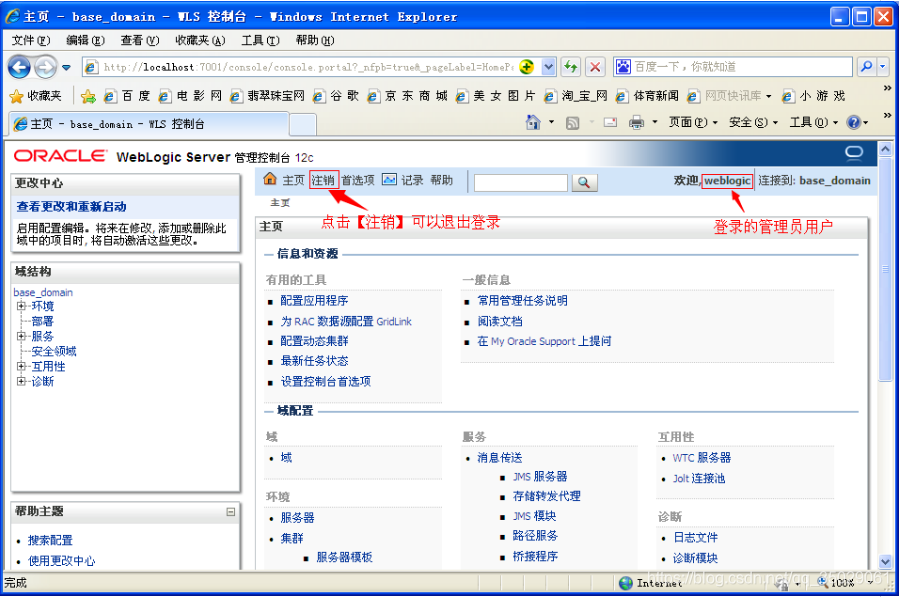Expand the 互用性 tree node
The width and height of the screenshot is (899, 597).
click(21, 366)
